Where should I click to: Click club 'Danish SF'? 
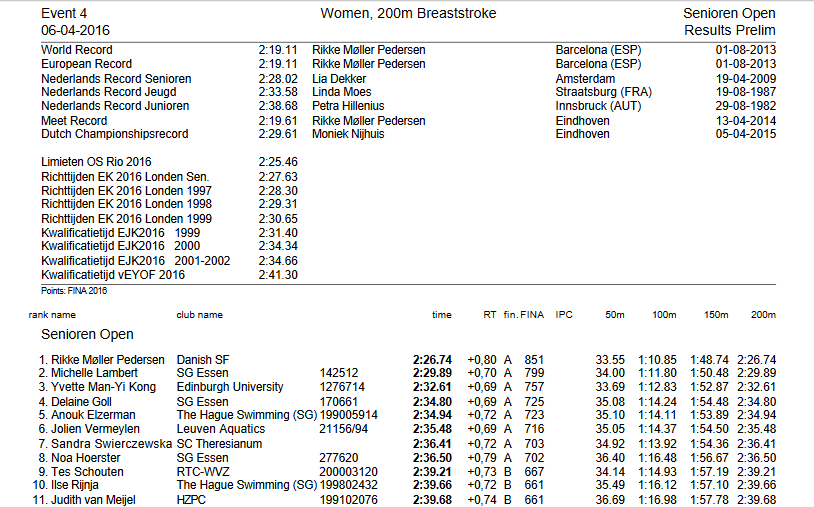(202, 360)
